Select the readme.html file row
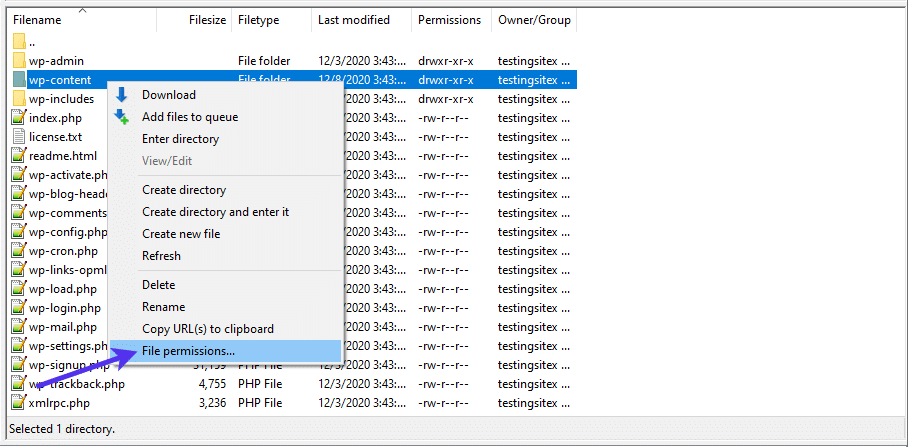 pyautogui.click(x=63, y=156)
